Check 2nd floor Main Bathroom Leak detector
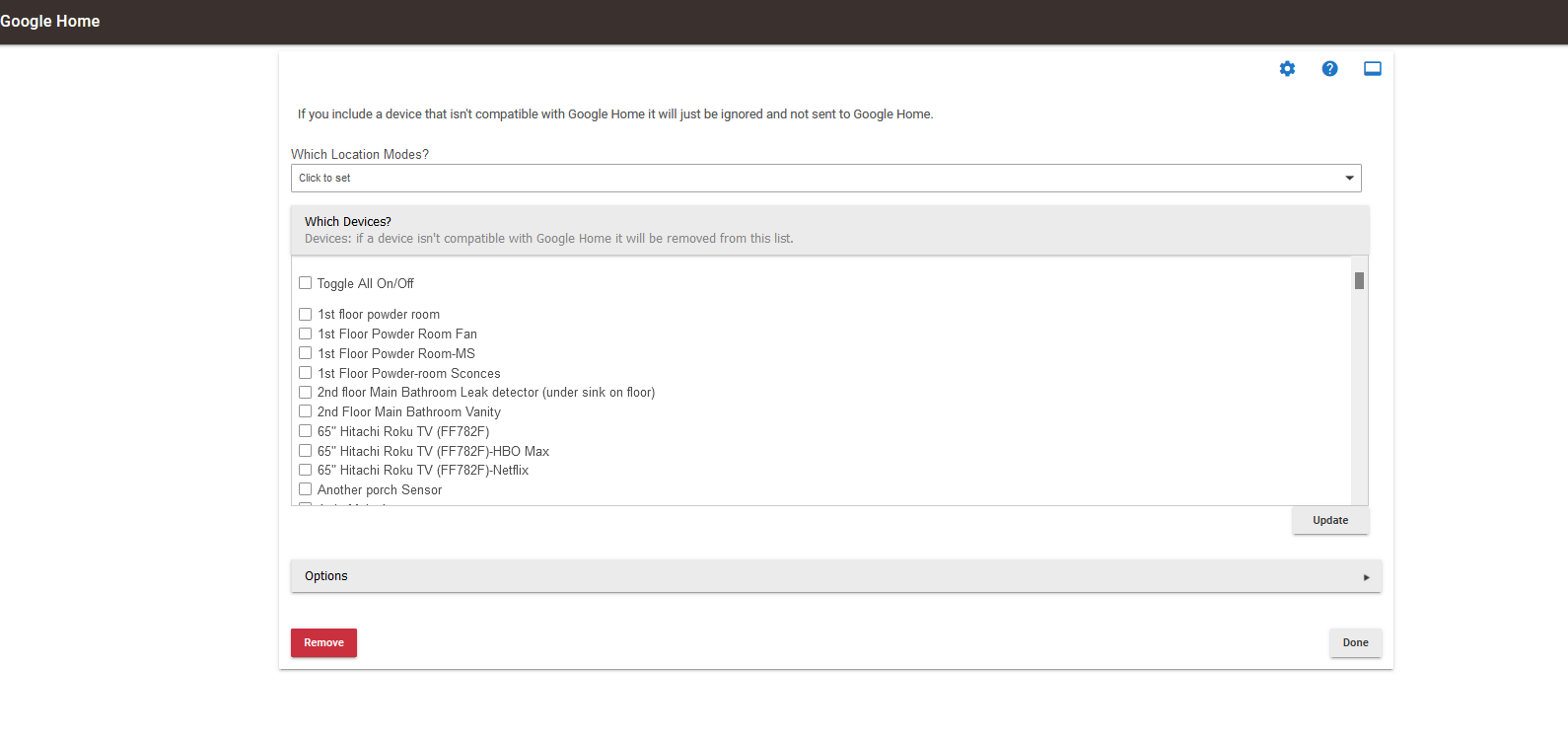 (305, 392)
